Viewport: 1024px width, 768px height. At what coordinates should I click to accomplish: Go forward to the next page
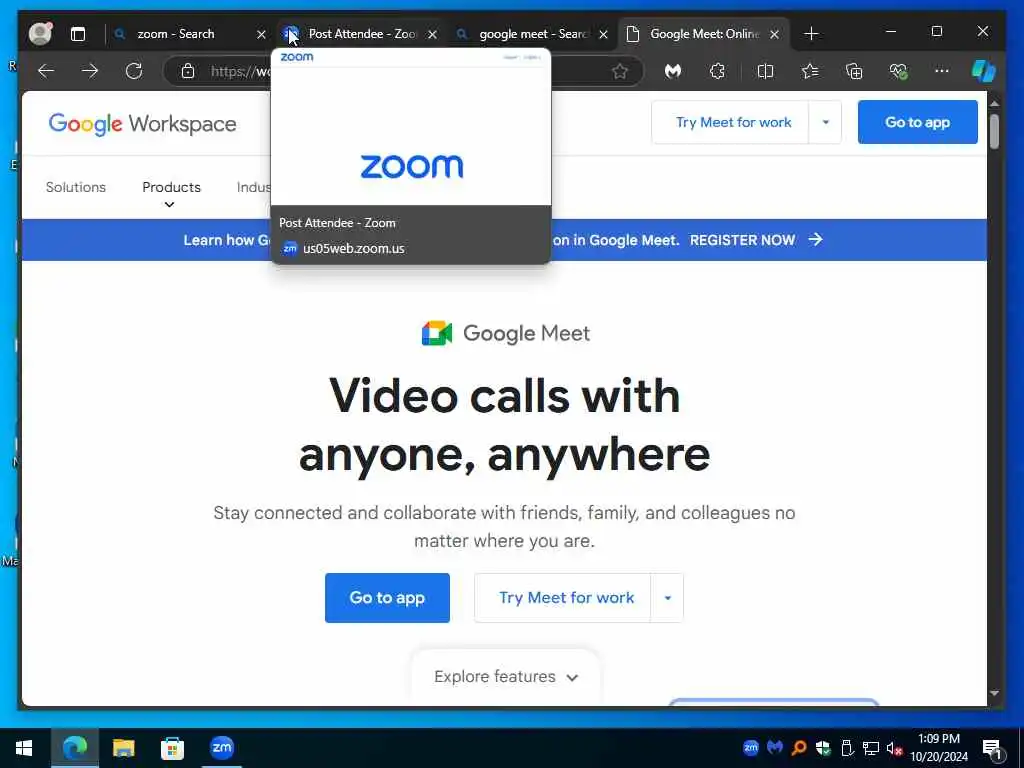(x=90, y=71)
